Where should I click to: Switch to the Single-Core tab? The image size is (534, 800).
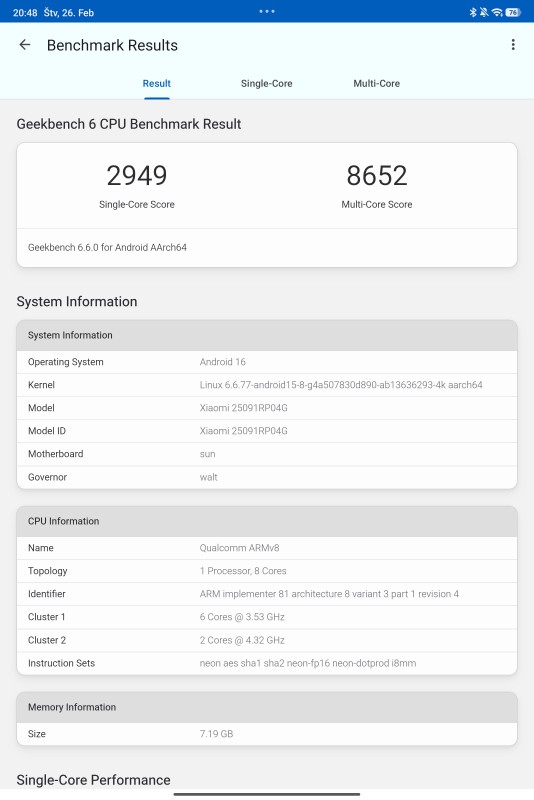pos(266,83)
